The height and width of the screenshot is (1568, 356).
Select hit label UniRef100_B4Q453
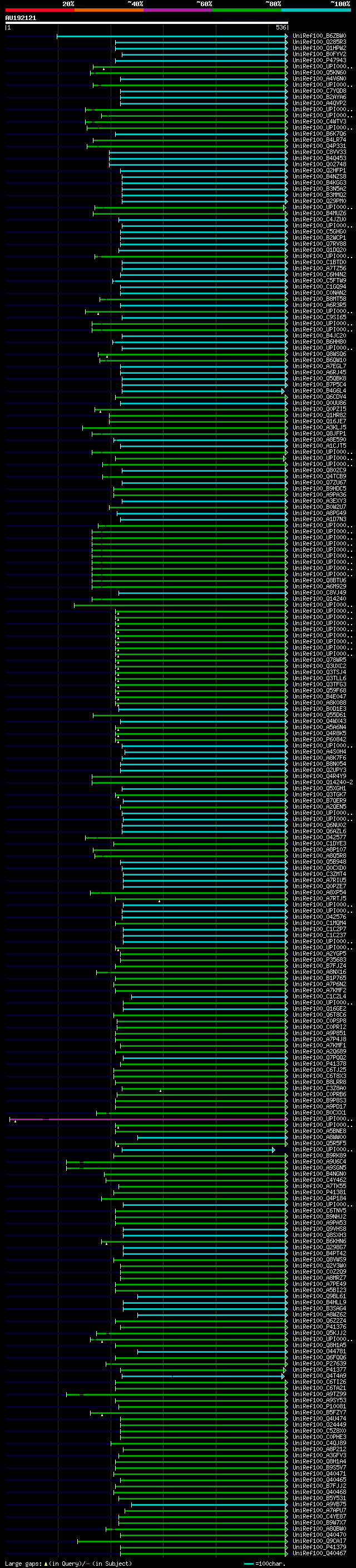319,159
